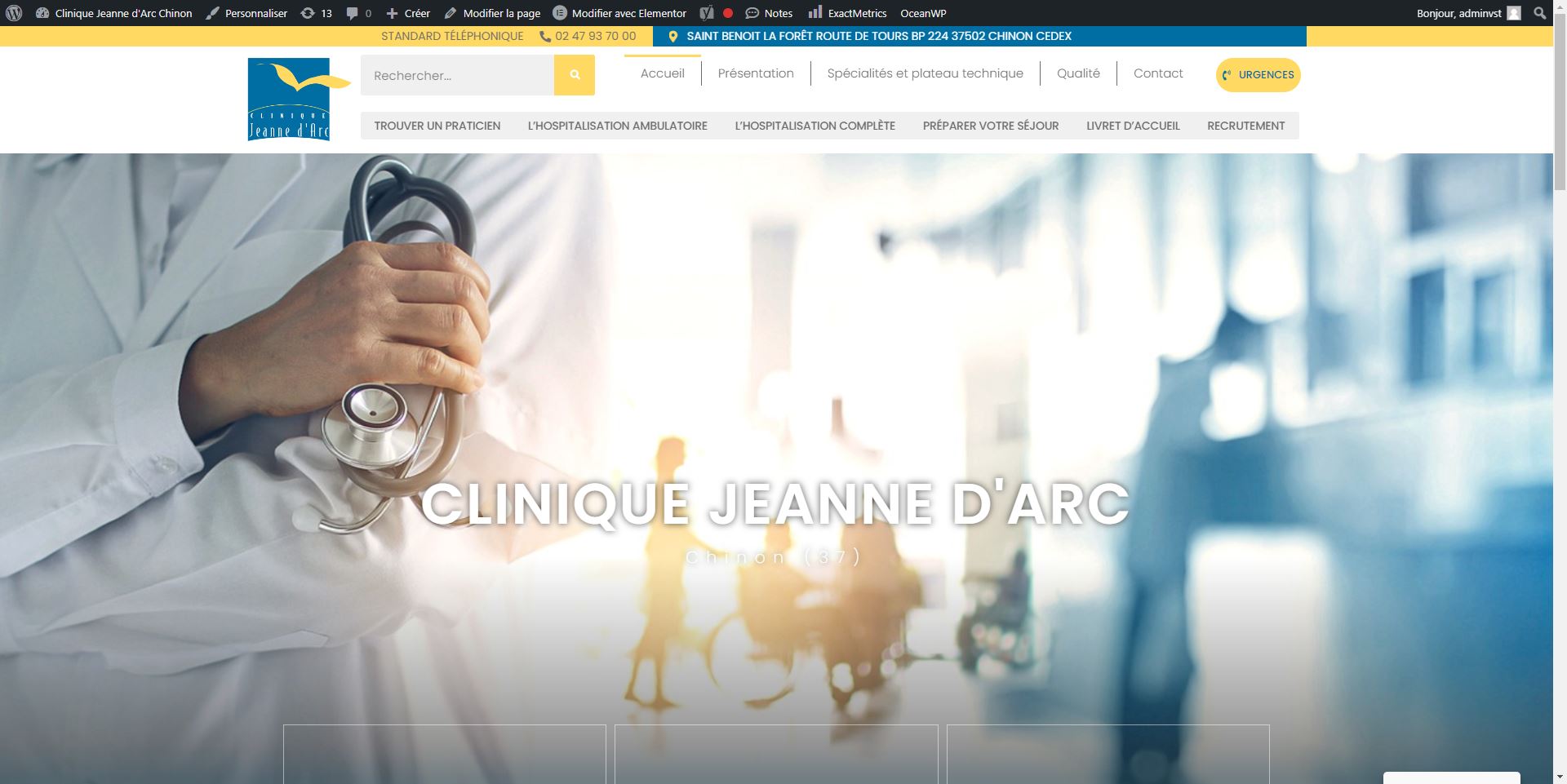The height and width of the screenshot is (784, 1567).
Task: Submit search with the yellow magnifier button
Action: [575, 75]
